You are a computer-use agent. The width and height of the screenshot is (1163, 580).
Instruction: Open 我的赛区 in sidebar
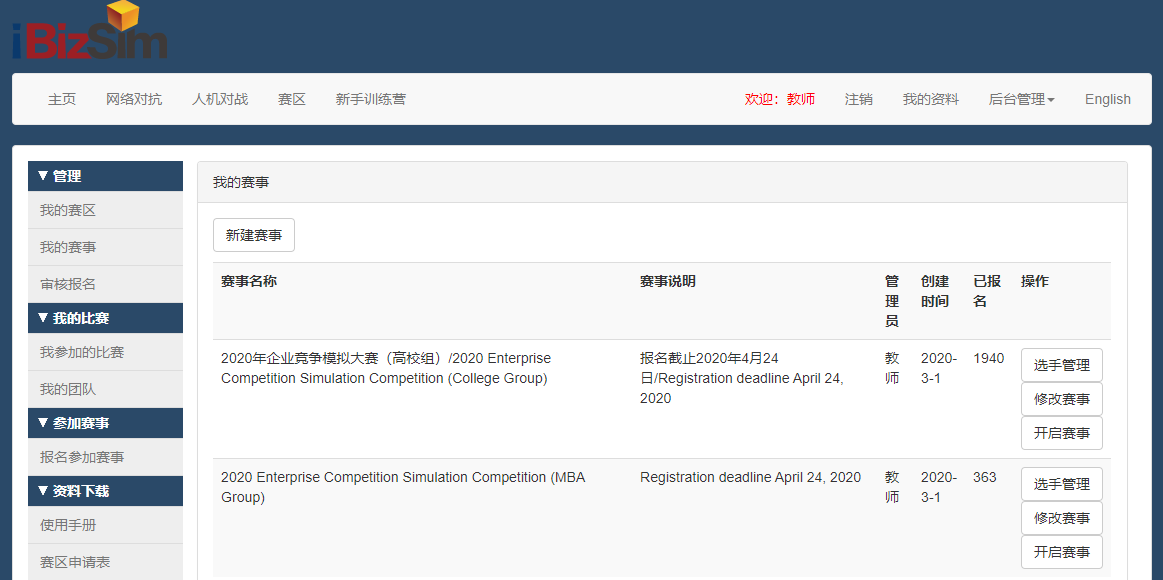pos(105,211)
